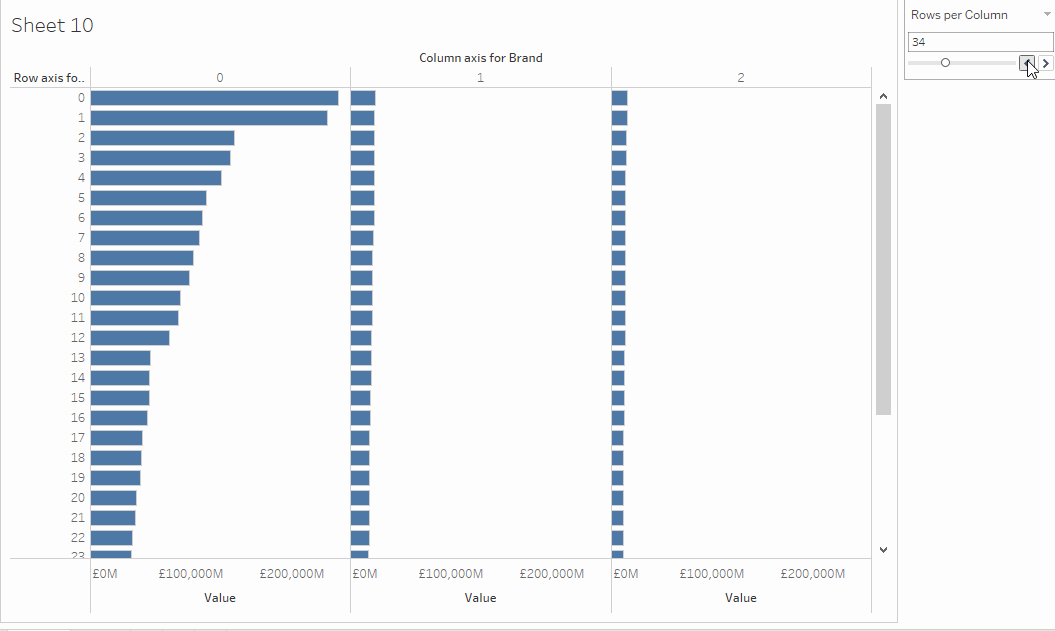Image resolution: width=1055 pixels, height=631 pixels.
Task: Click the scroll down arrow of the chart
Action: 883,549
